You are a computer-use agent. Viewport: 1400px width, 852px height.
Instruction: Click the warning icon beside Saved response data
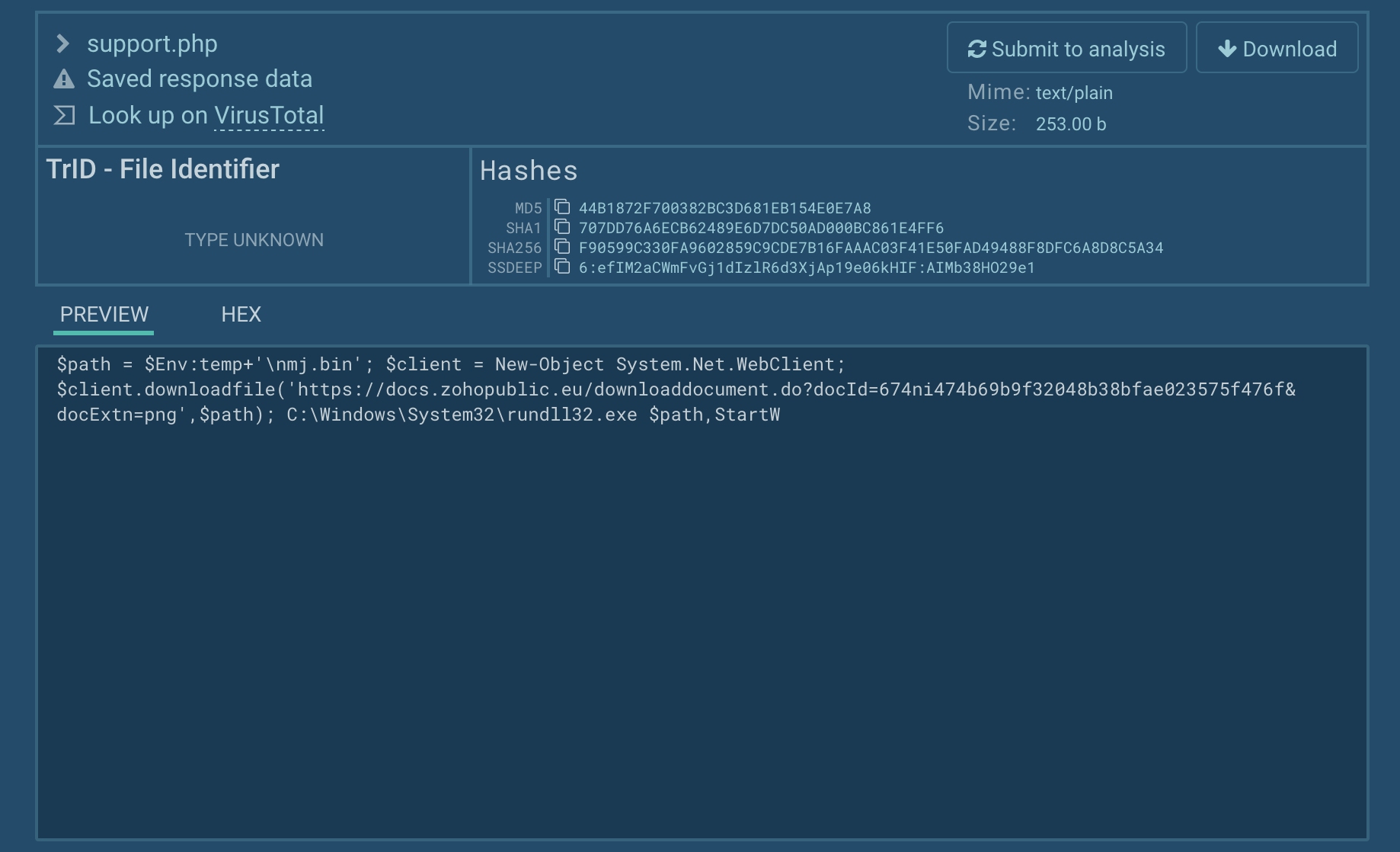pyautogui.click(x=64, y=78)
